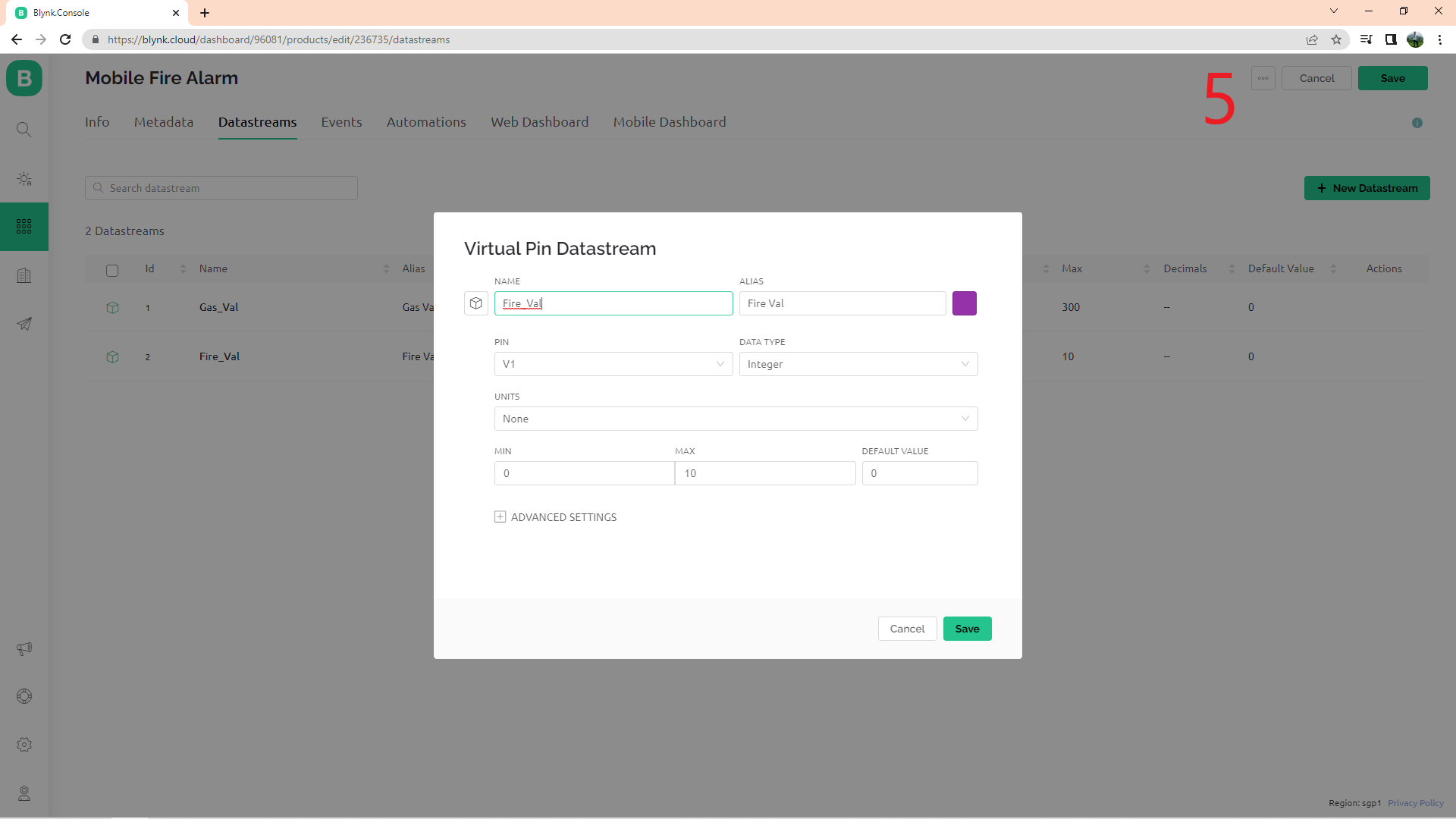Open the DATA TYPE dropdown selector
1456x819 pixels.
click(858, 364)
